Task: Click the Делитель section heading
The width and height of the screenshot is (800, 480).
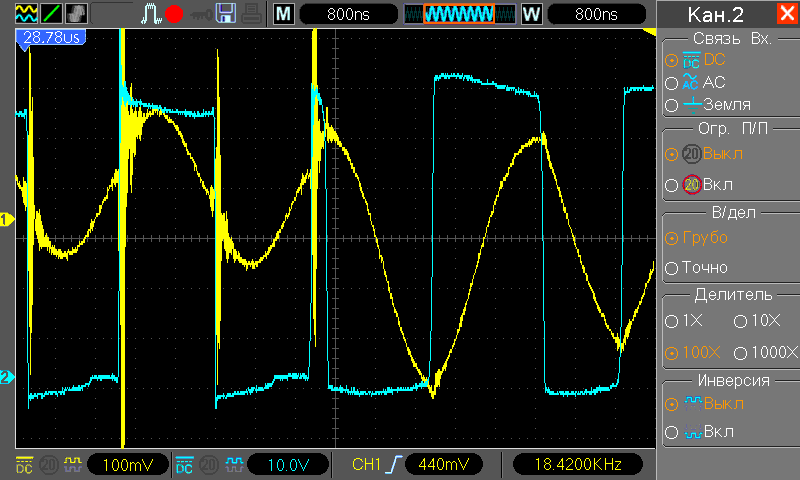Action: [x=733, y=295]
